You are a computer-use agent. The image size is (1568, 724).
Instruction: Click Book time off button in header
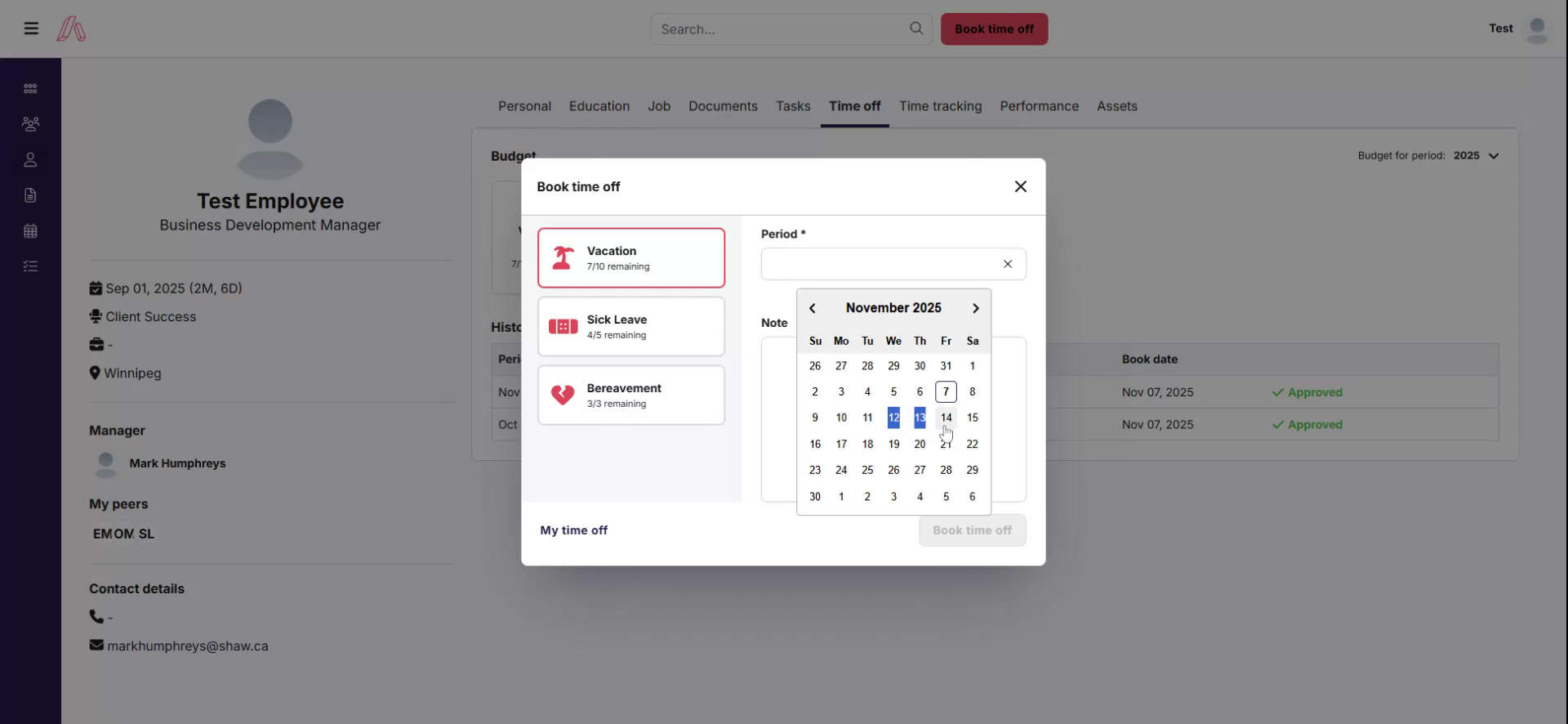pyautogui.click(x=994, y=29)
